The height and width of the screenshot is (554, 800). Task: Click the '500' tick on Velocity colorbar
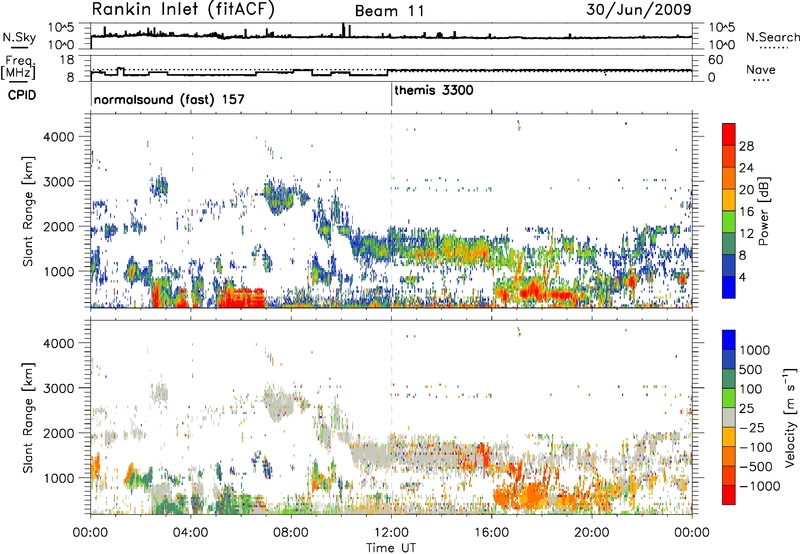pos(751,369)
